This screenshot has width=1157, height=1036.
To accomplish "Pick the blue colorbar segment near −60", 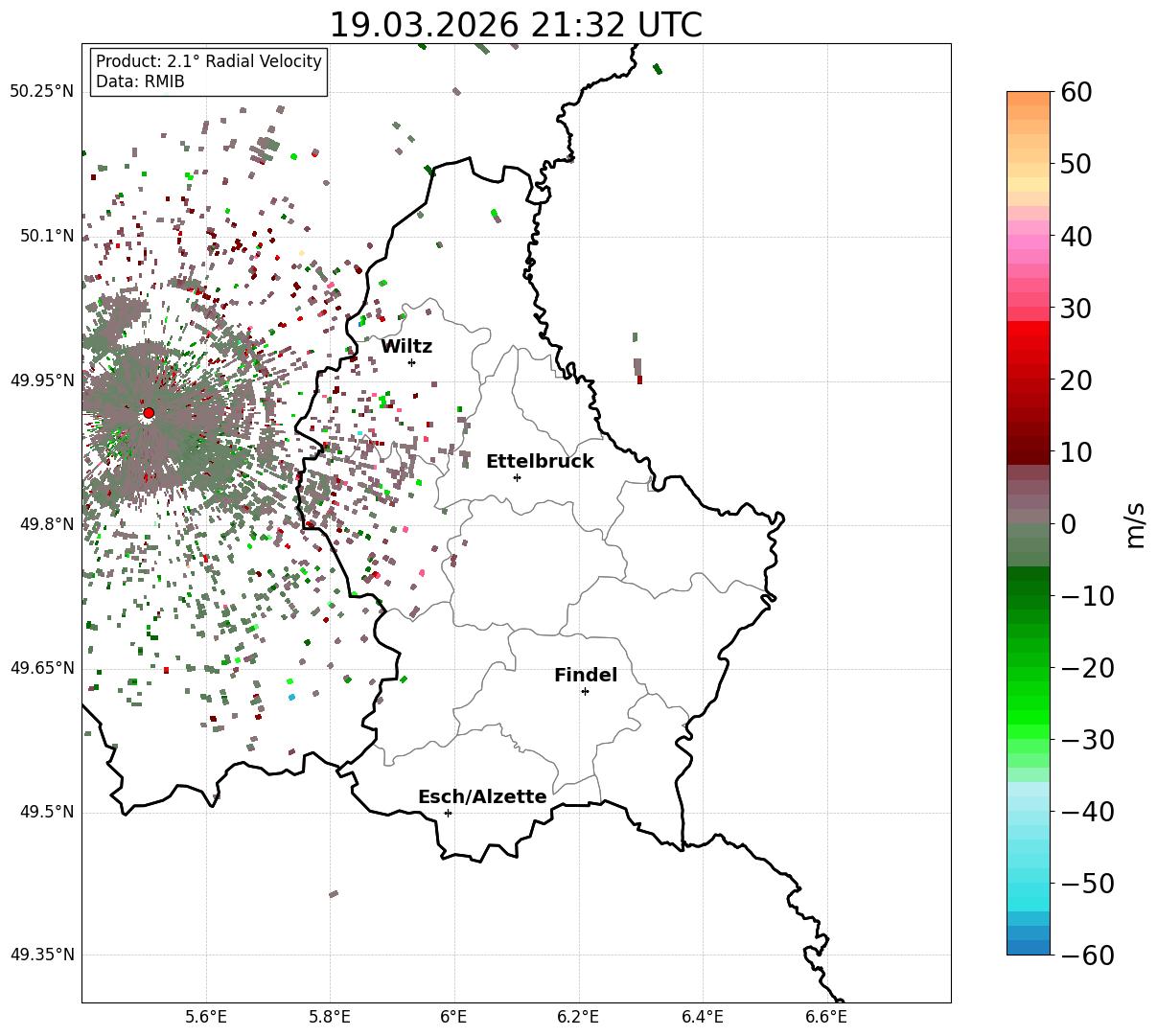I will (x=1029, y=947).
